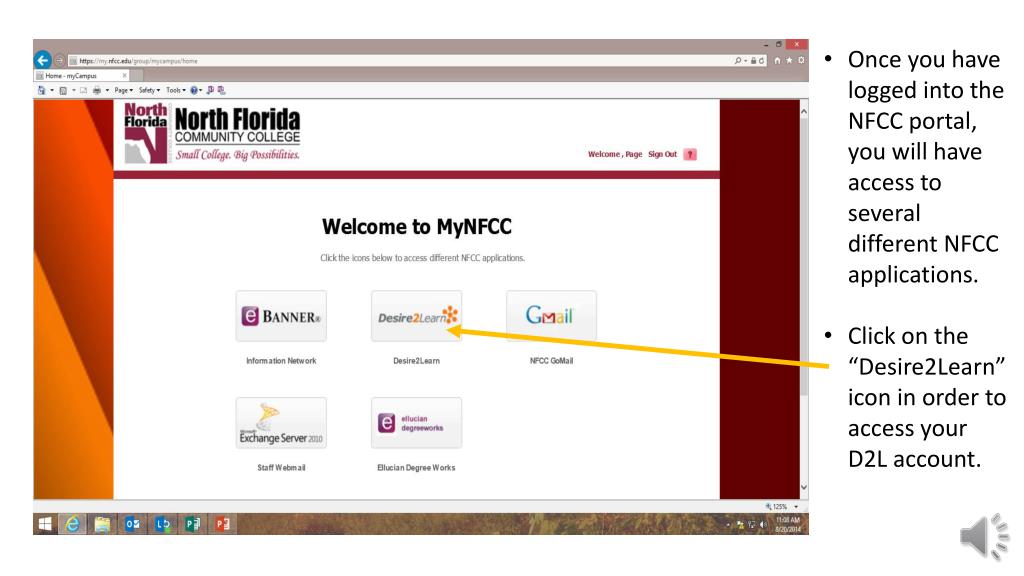Click the Welcome to MyNFCC heading
This screenshot has height=576, width=1024.
(x=417, y=227)
